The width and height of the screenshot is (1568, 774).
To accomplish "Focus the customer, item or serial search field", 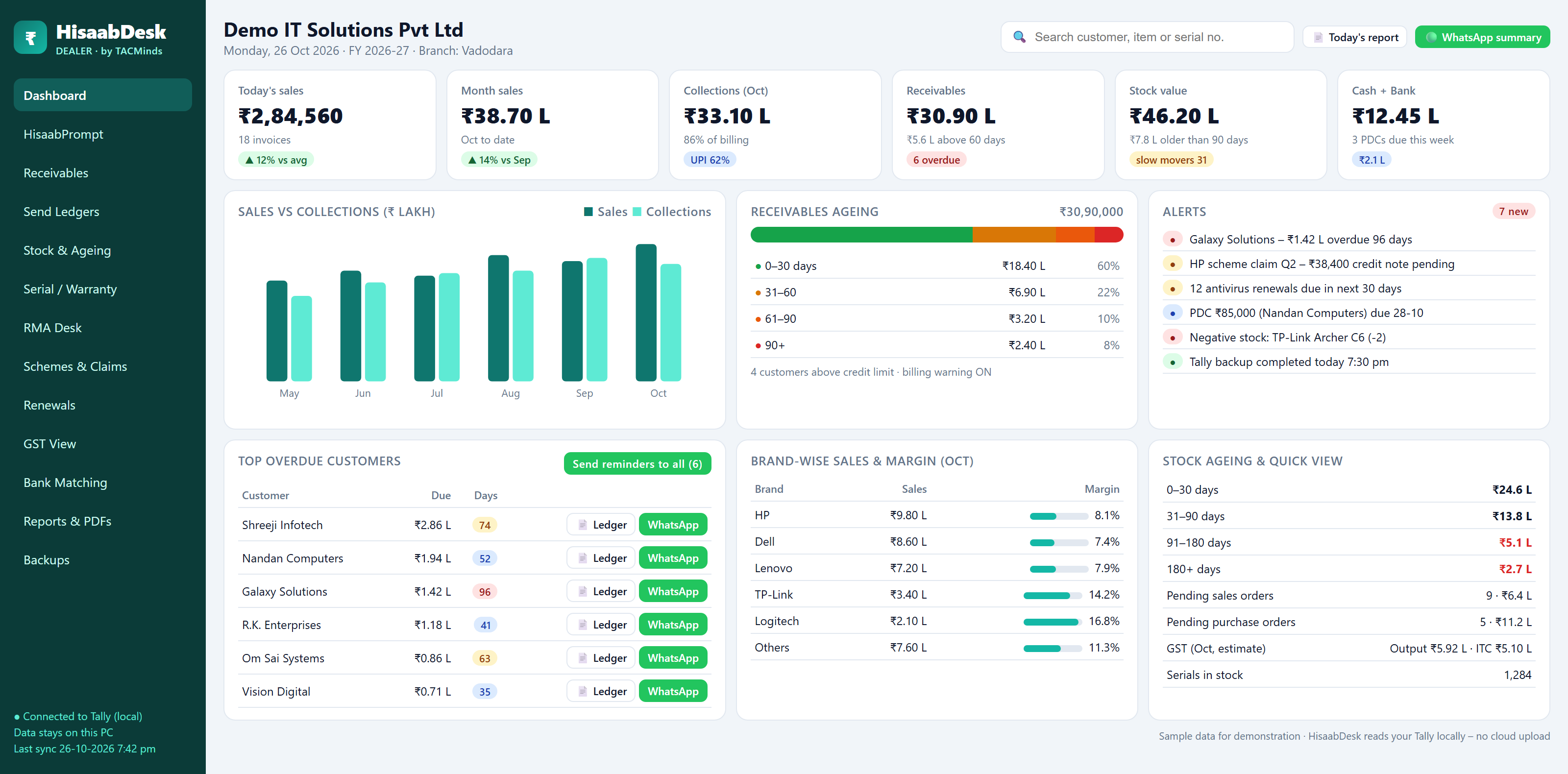I will (1147, 37).
